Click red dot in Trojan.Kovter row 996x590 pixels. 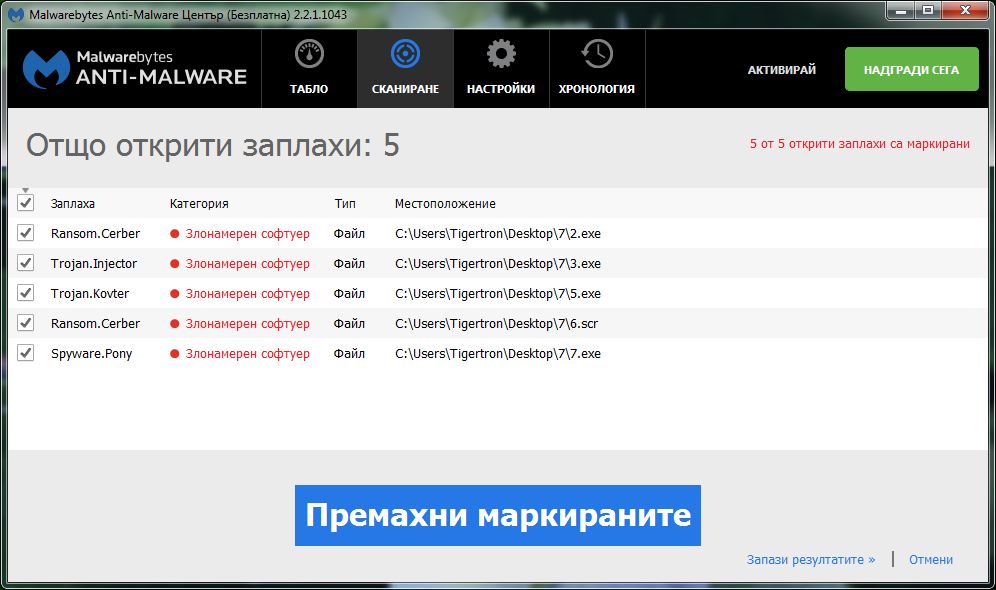[175, 293]
